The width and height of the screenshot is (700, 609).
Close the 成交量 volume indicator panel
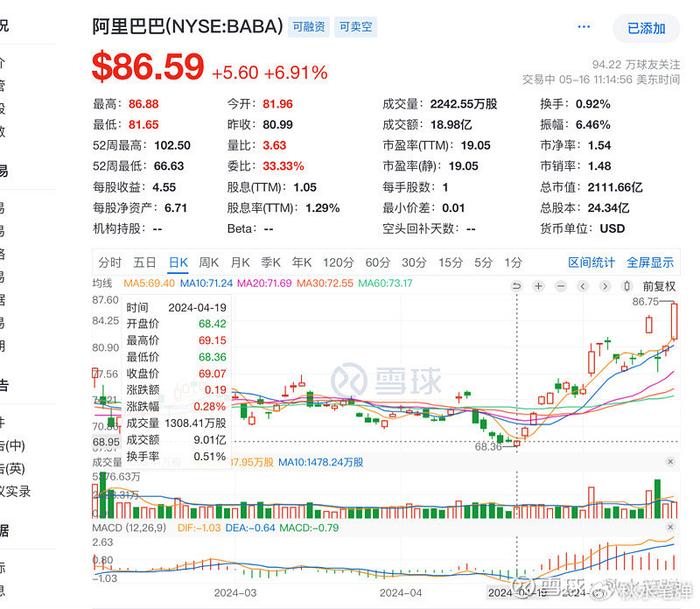[x=670, y=462]
